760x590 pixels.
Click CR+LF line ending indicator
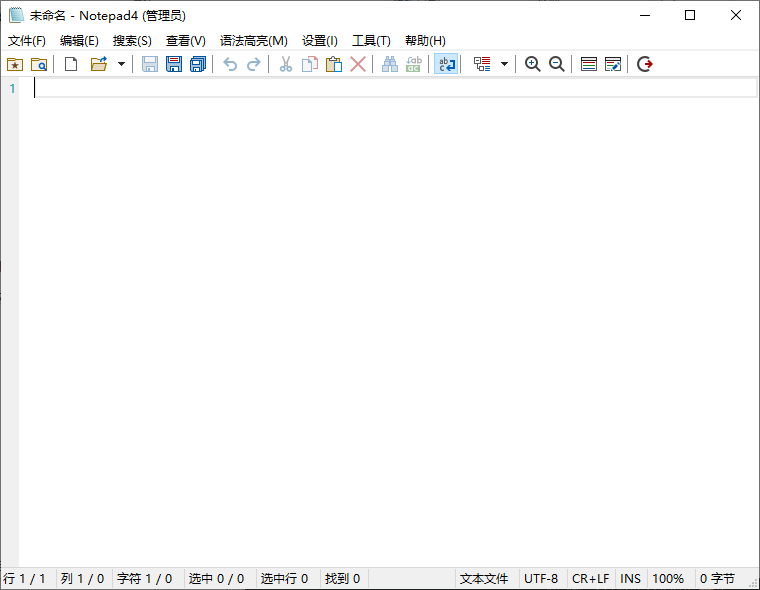[590, 579]
